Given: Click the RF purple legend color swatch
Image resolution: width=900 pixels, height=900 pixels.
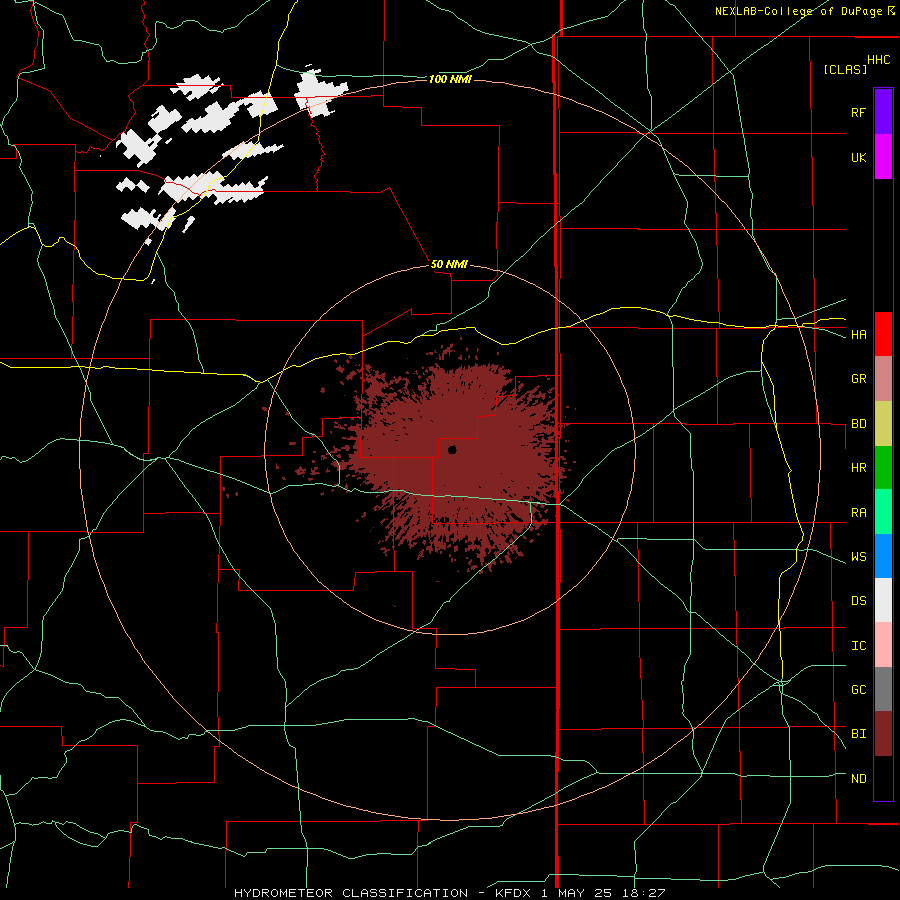Looking at the screenshot, I should tap(883, 111).
